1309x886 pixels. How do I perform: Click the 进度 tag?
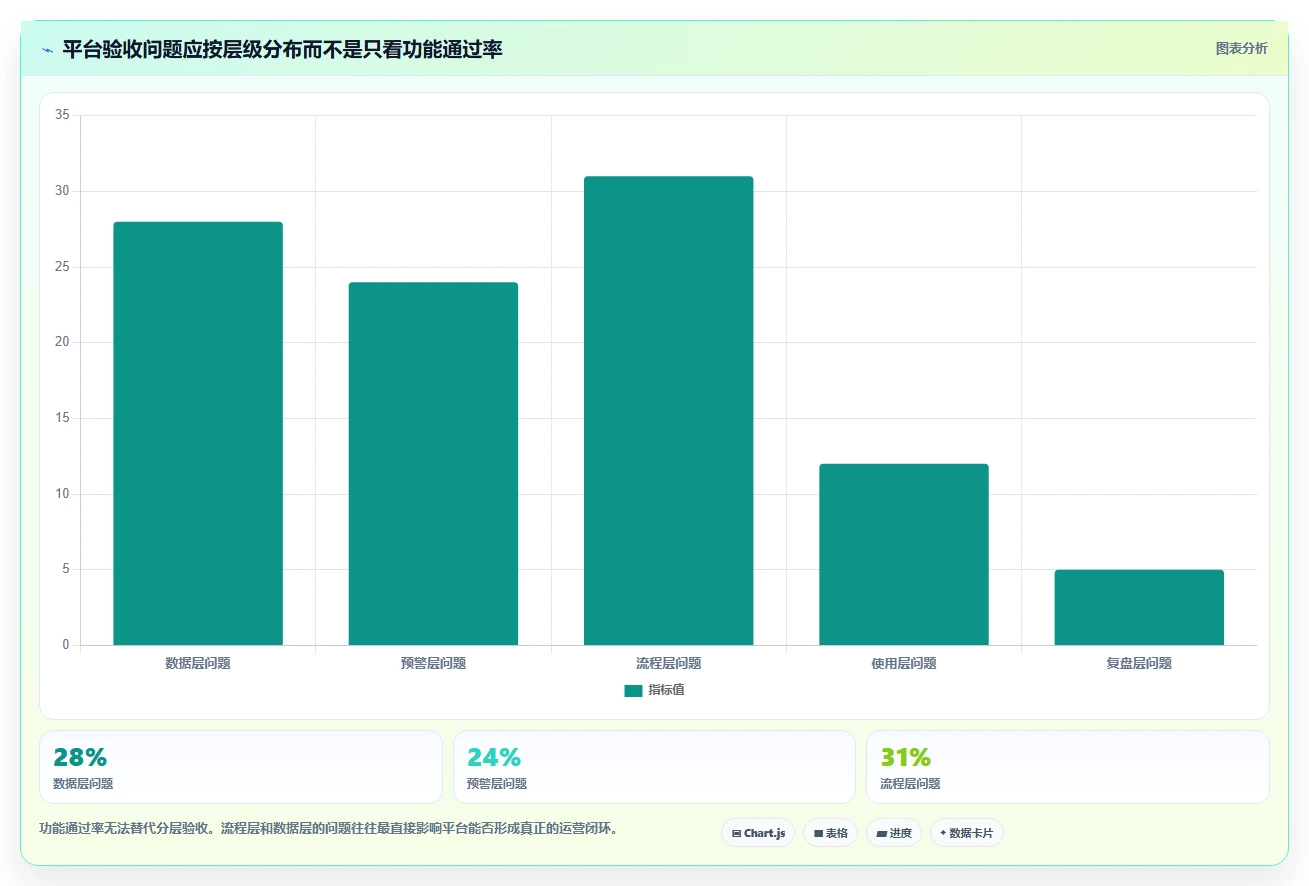pos(894,833)
